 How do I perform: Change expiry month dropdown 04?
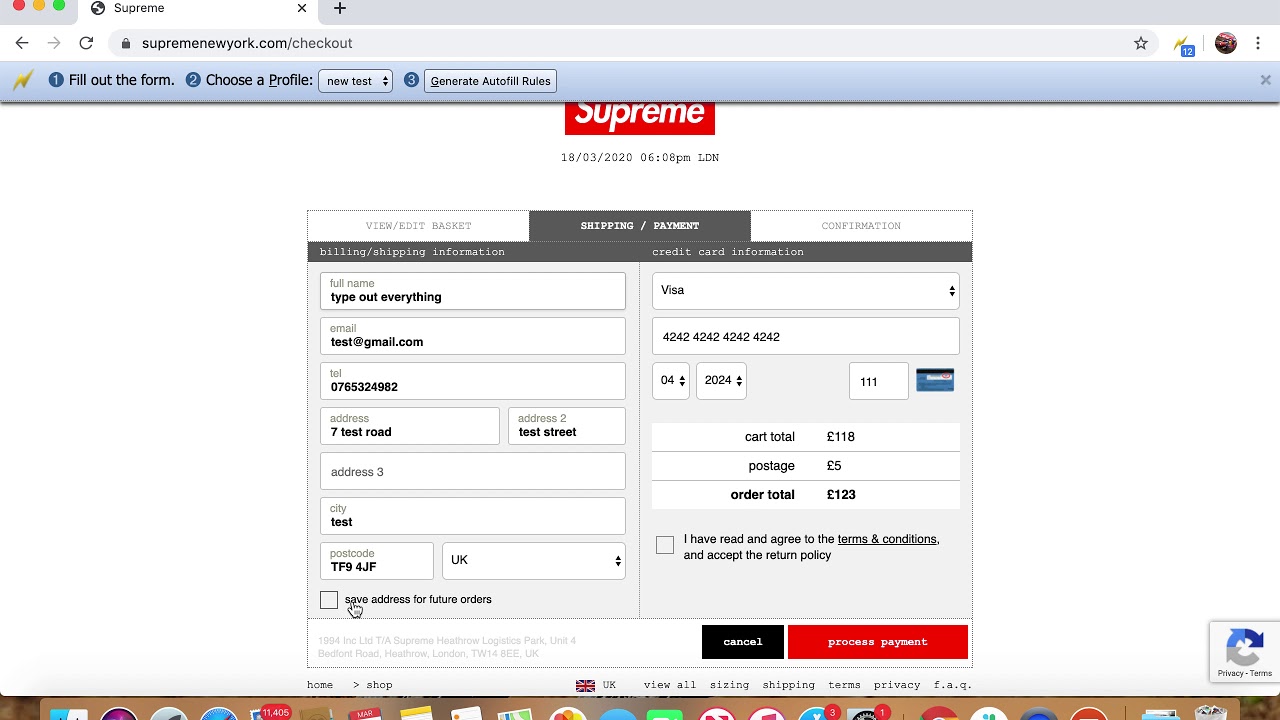coord(671,380)
